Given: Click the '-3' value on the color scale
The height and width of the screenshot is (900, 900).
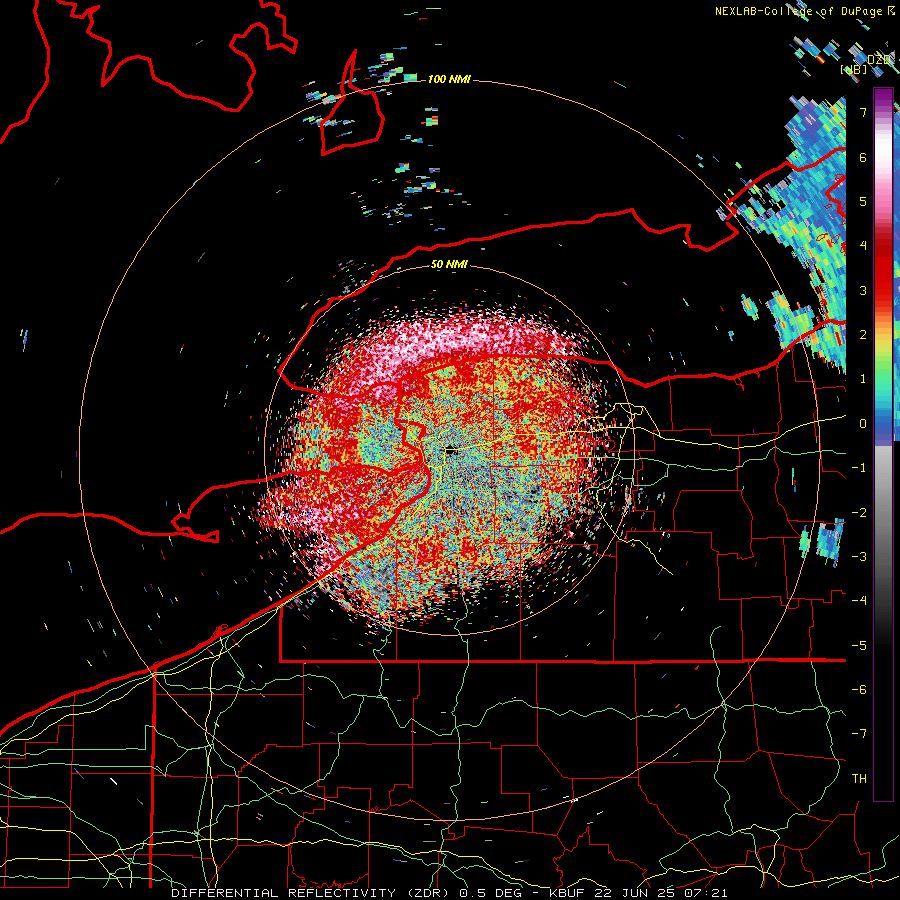Looking at the screenshot, I should [859, 557].
